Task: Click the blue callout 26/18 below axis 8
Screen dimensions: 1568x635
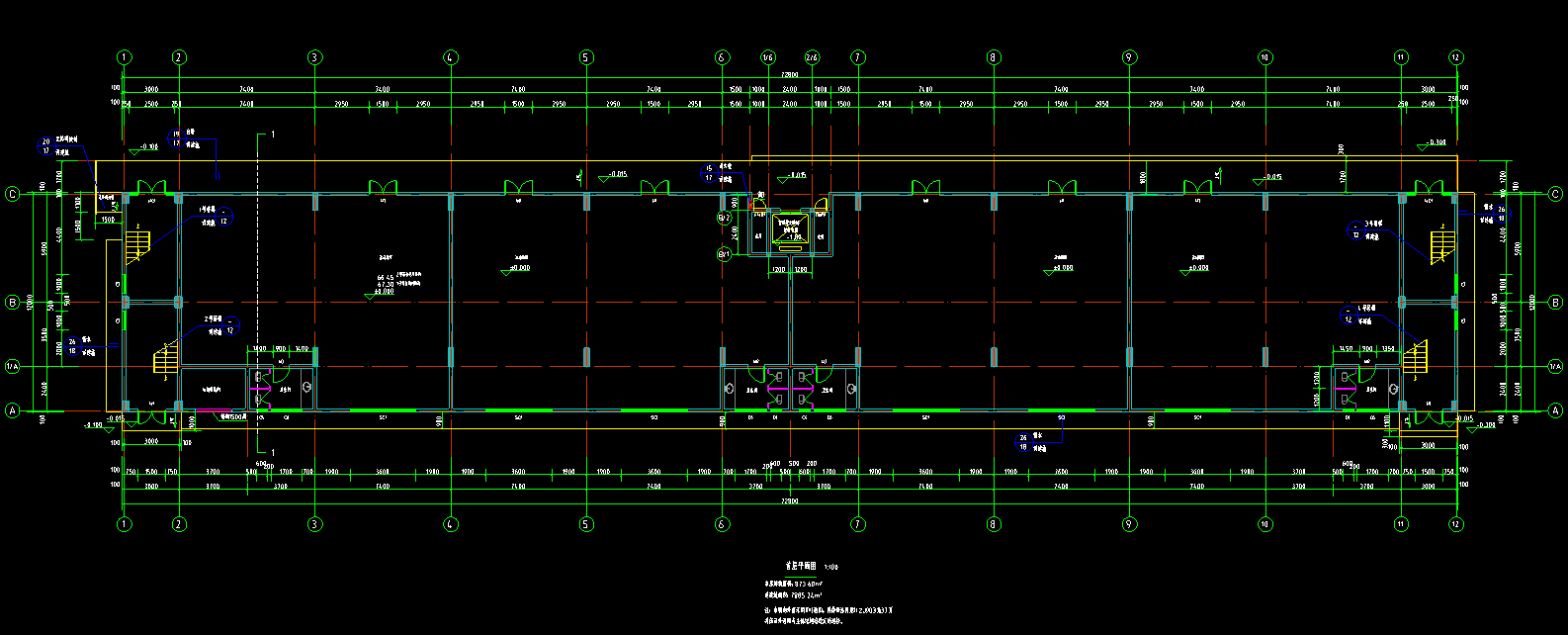Action: coord(1023,442)
